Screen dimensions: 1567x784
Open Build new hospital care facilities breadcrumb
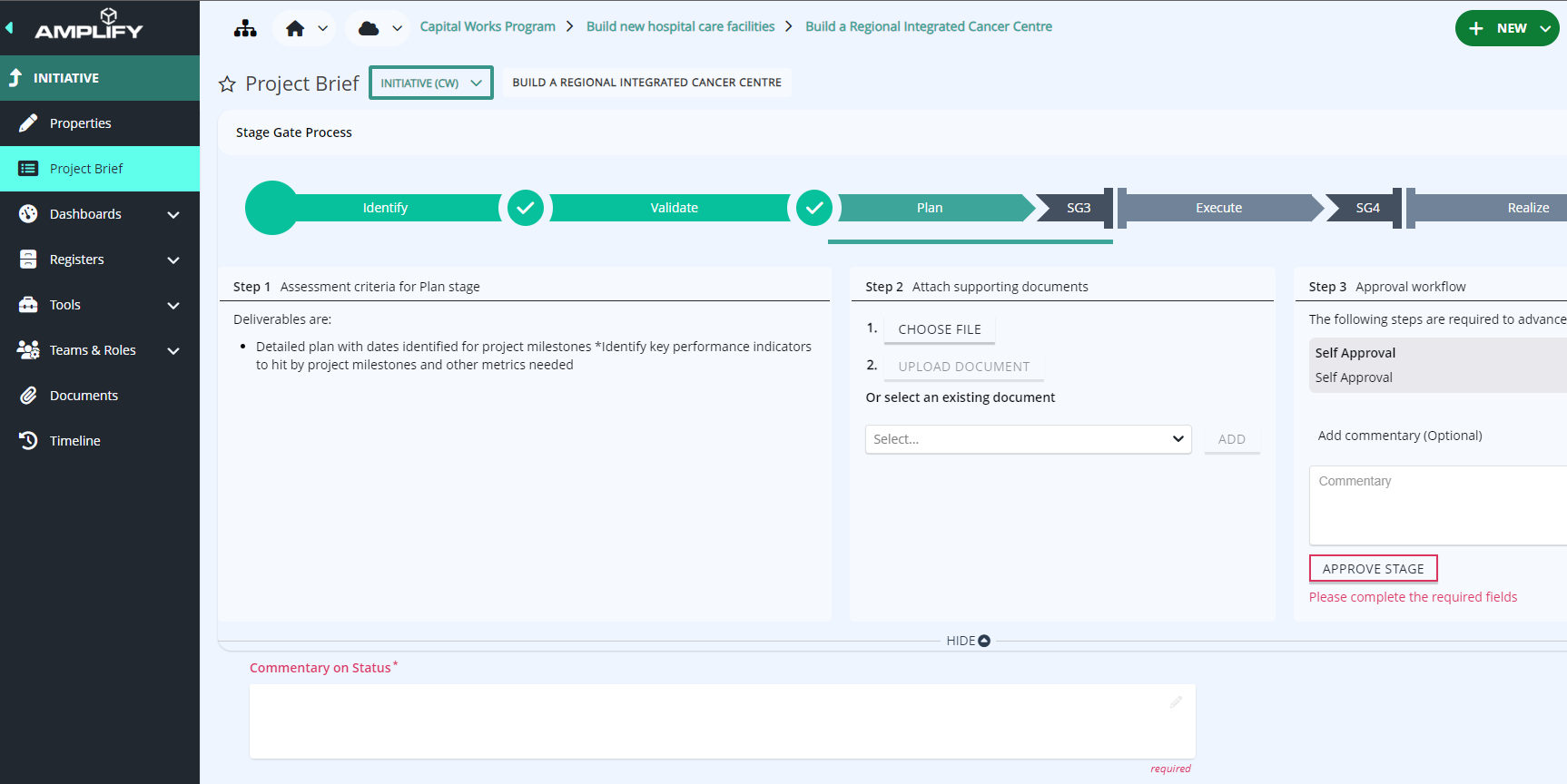[681, 26]
